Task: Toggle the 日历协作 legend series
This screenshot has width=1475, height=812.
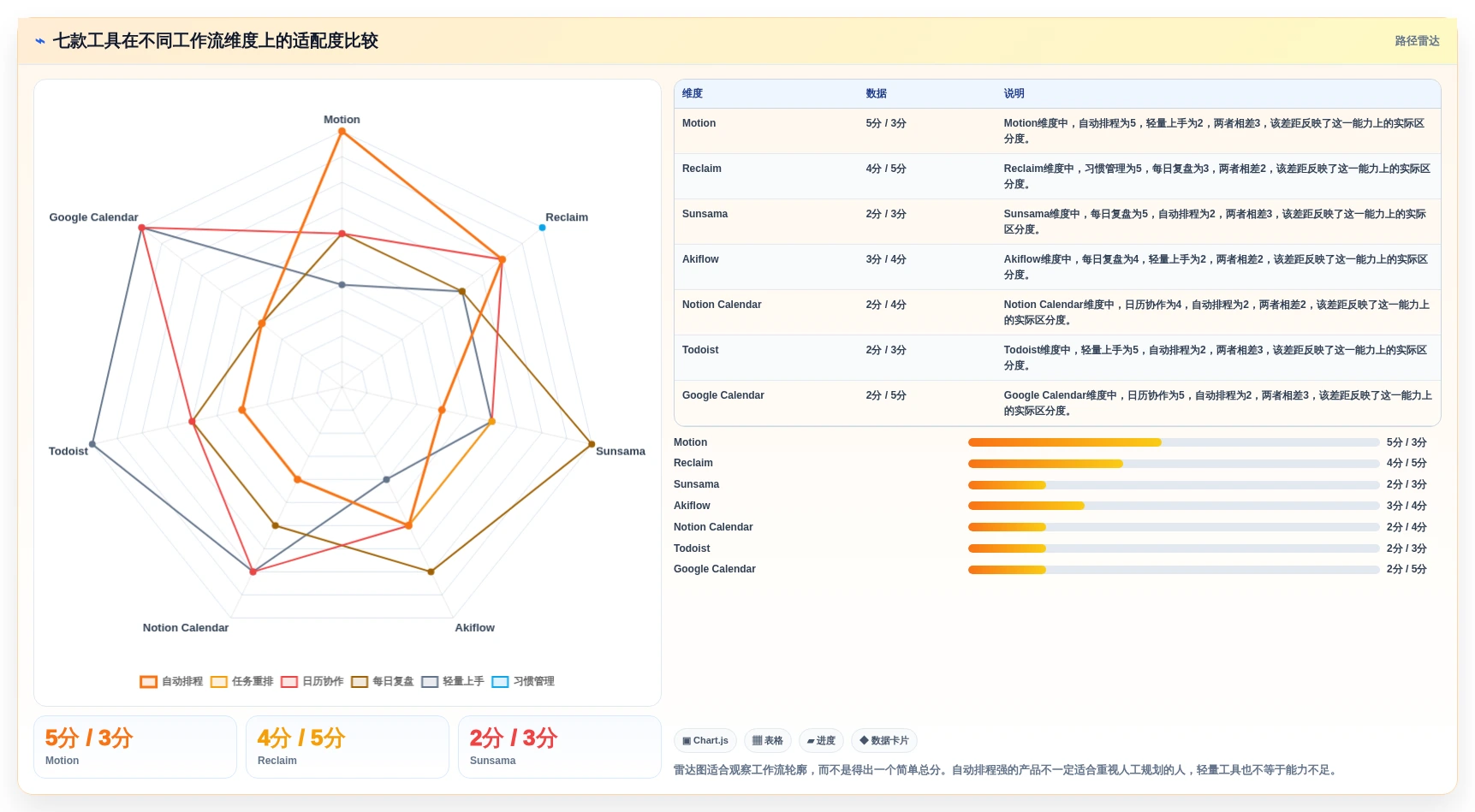Action: coord(312,682)
